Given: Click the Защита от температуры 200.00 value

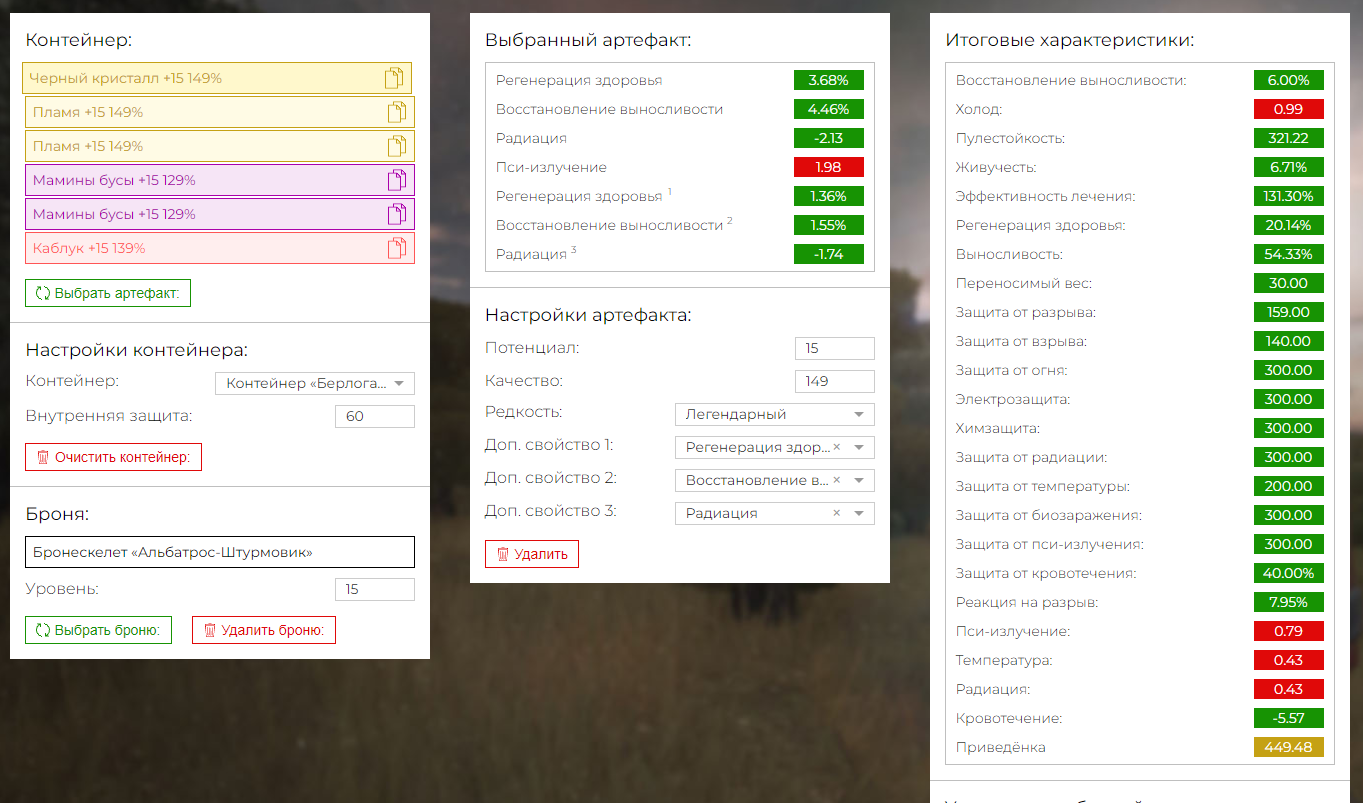Looking at the screenshot, I should point(1289,486).
